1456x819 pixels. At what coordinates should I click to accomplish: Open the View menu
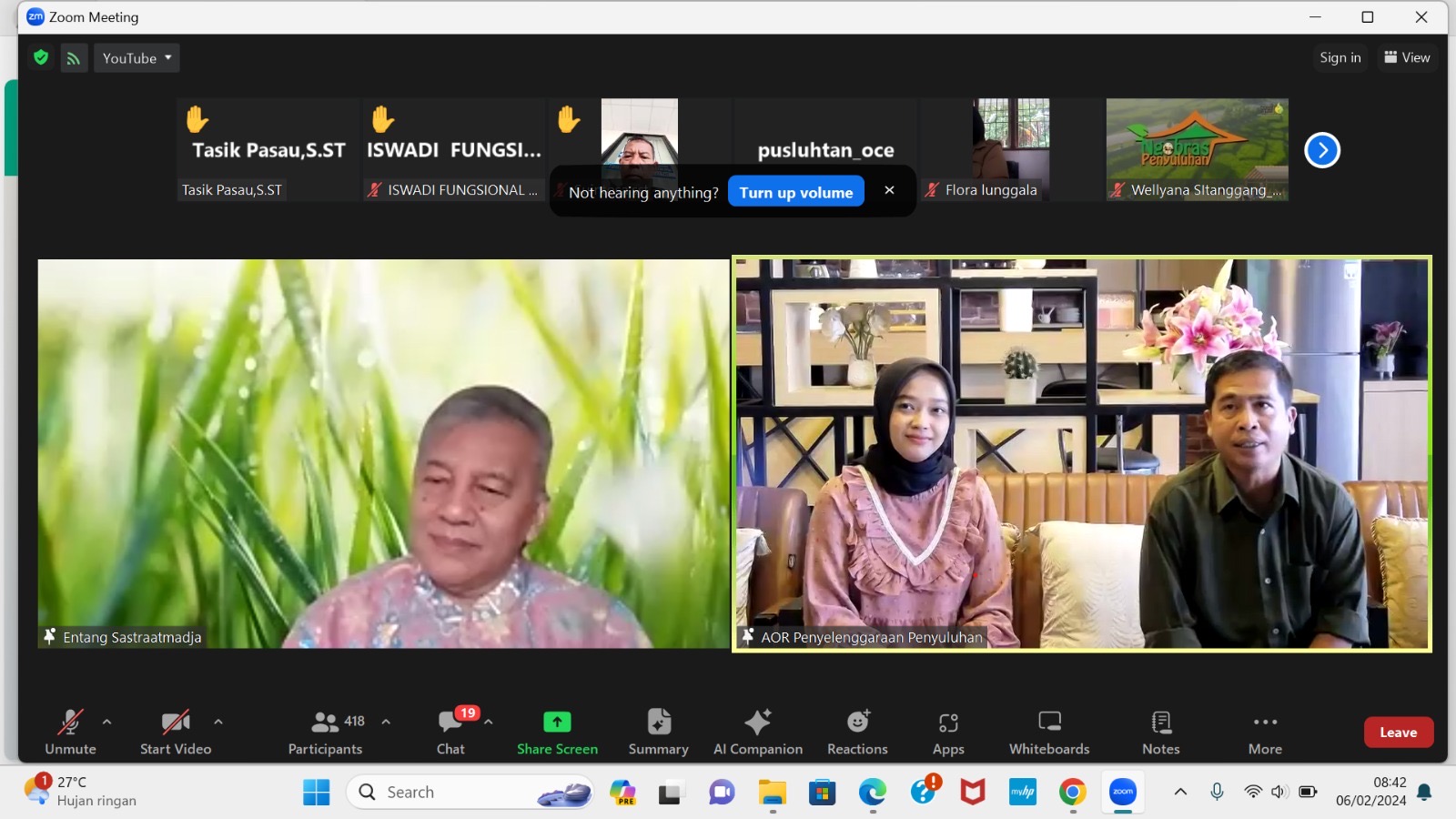[x=1407, y=57]
